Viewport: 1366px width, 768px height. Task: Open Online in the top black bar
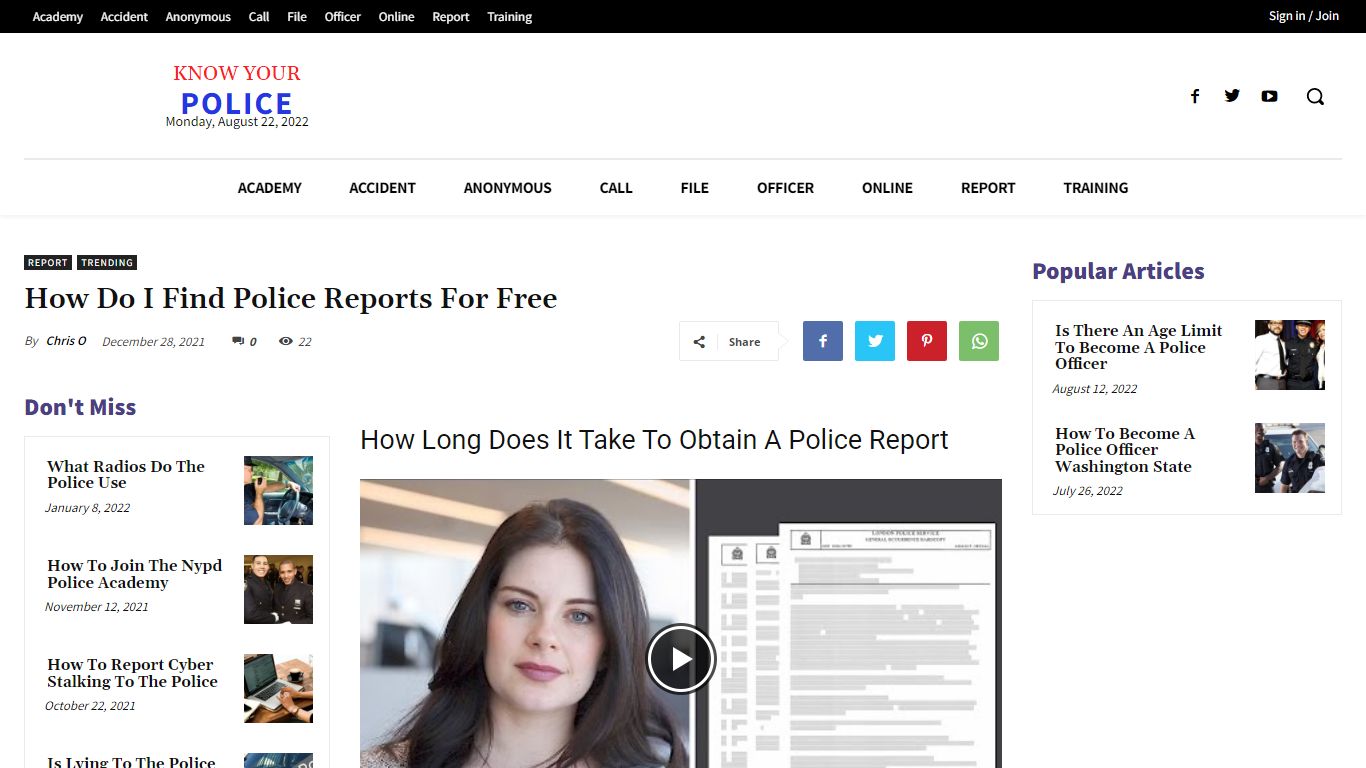click(396, 16)
